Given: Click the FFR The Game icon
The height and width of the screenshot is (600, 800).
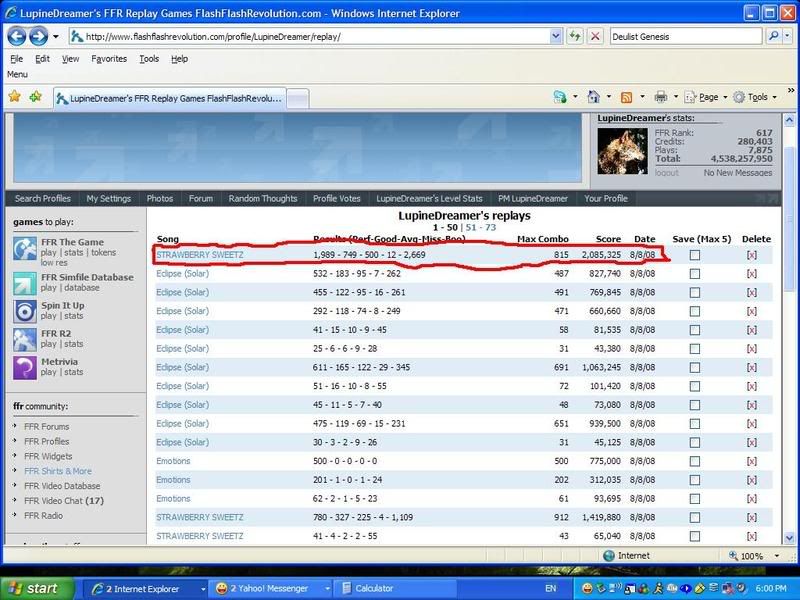Looking at the screenshot, I should (25, 248).
